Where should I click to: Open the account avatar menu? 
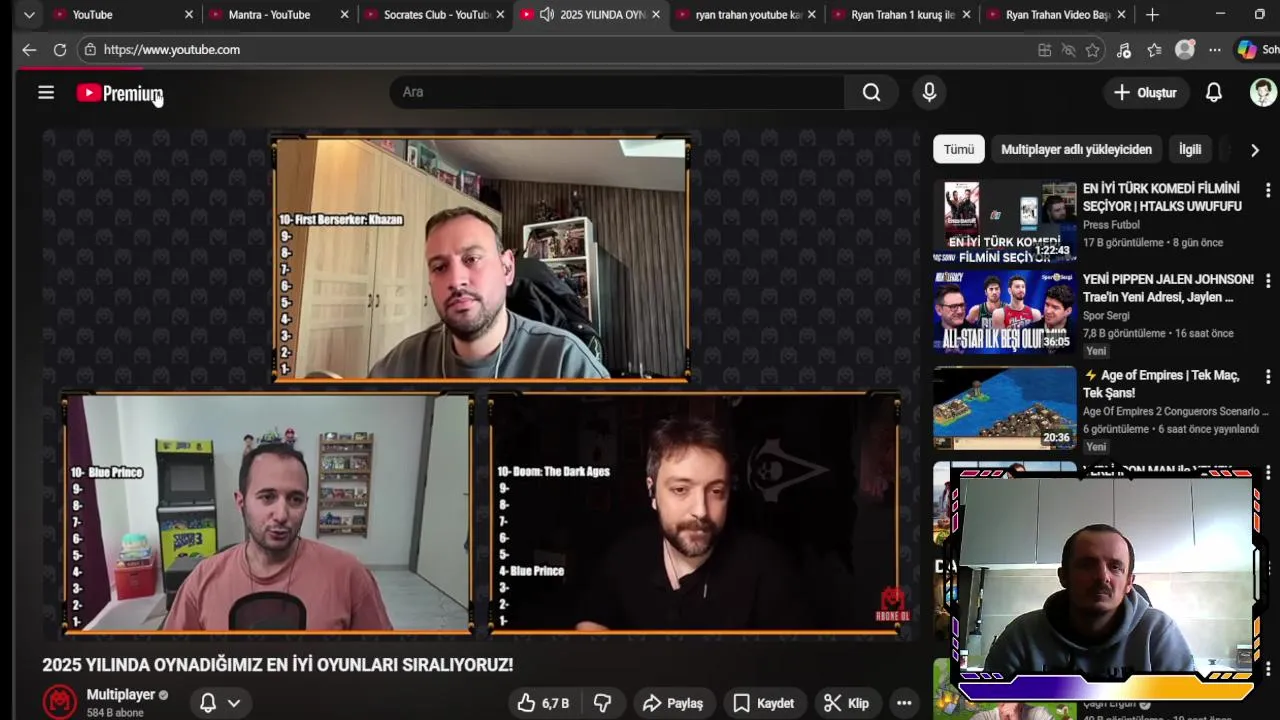click(1263, 92)
